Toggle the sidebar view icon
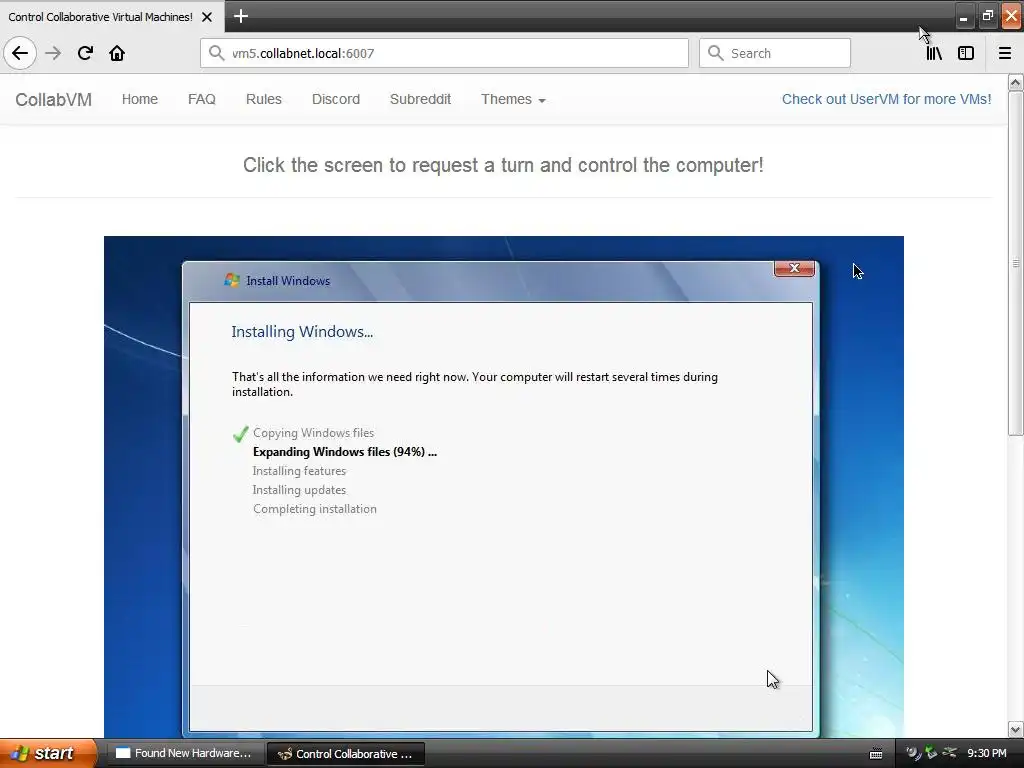This screenshot has width=1024, height=768. point(966,53)
